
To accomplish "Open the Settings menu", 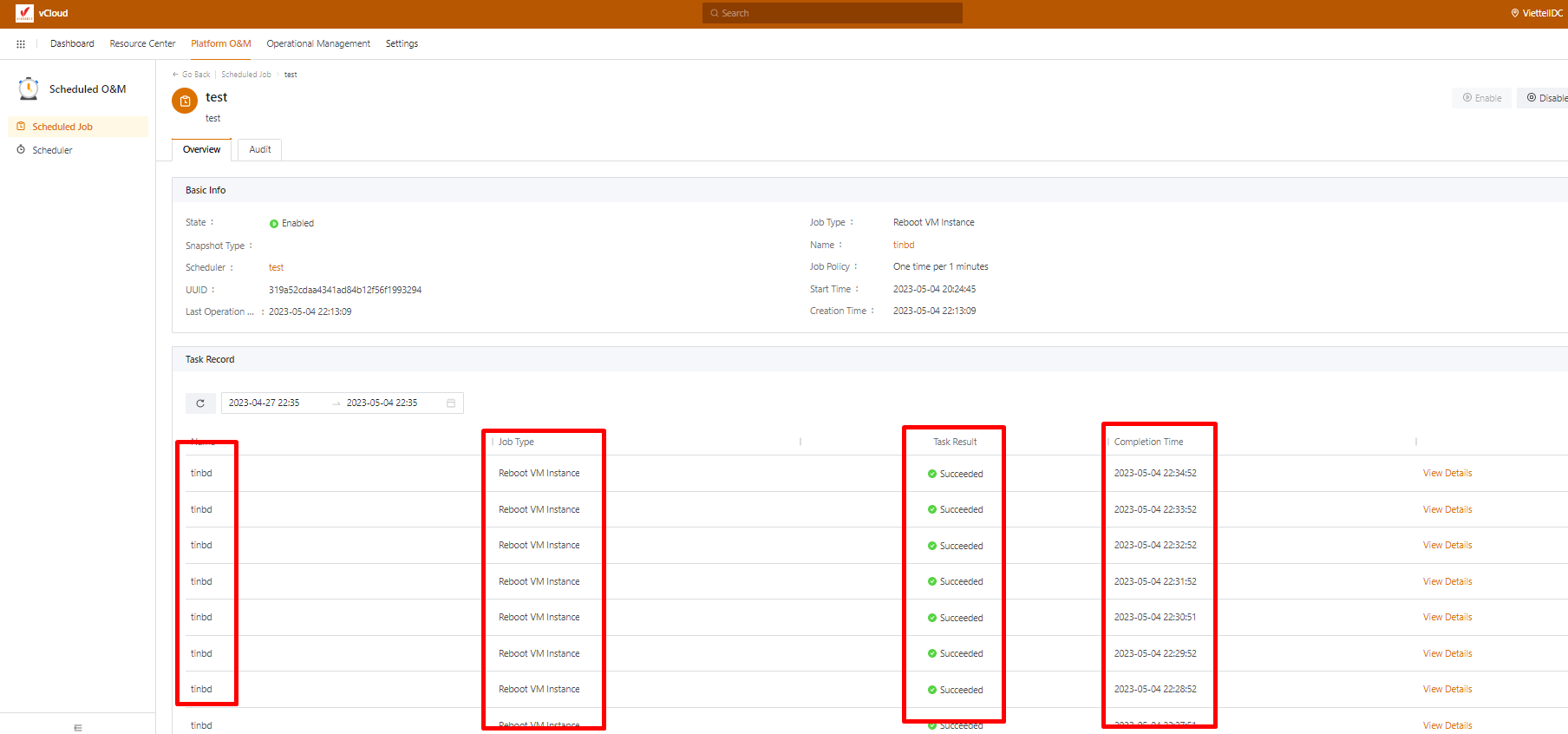I will pyautogui.click(x=402, y=43).
